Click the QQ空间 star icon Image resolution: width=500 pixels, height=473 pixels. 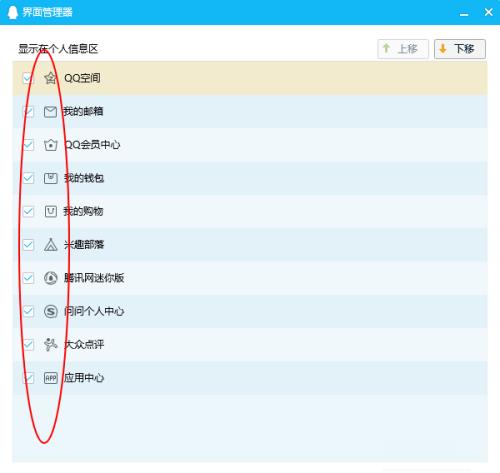(50, 78)
